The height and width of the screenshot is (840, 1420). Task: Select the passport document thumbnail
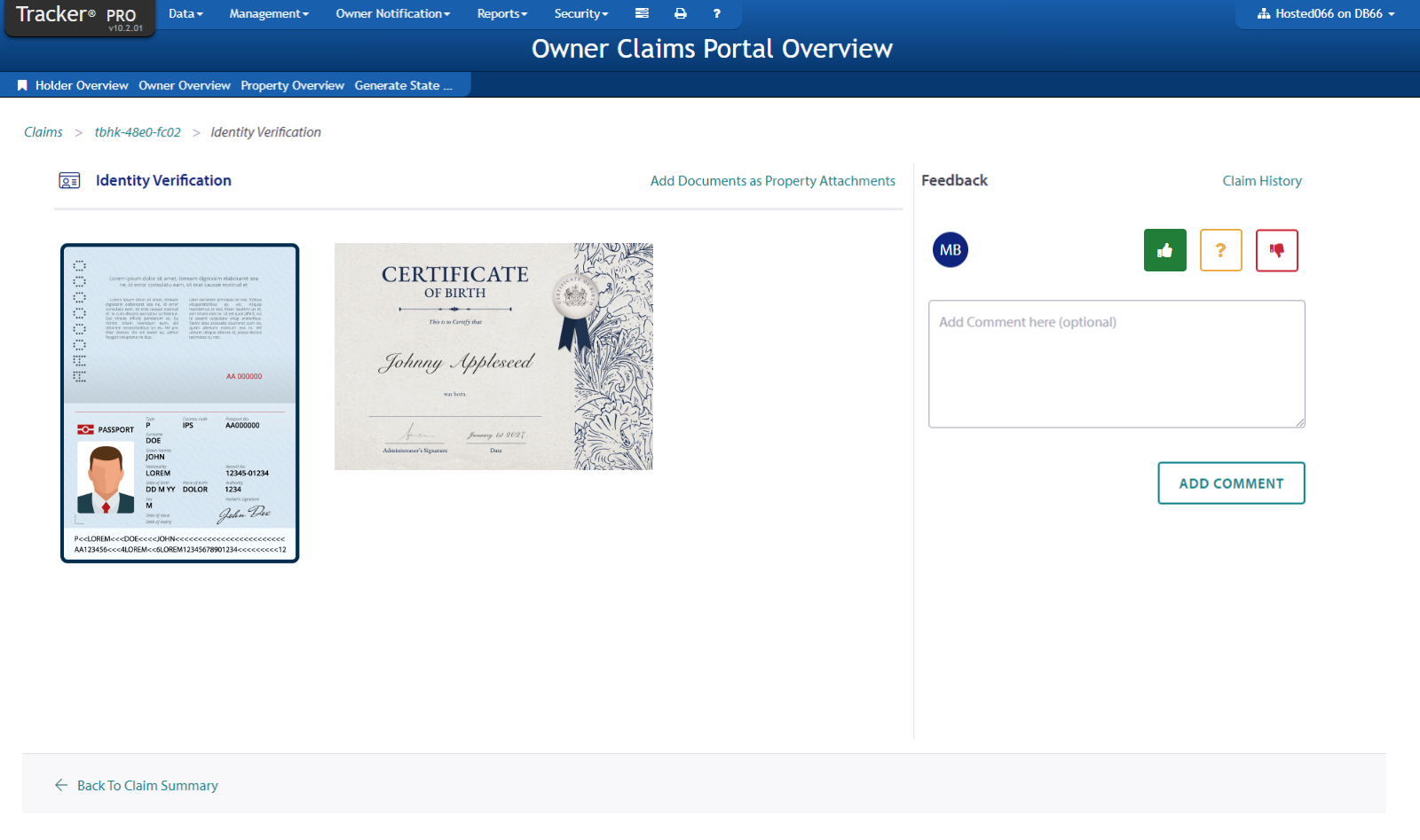[x=179, y=404]
